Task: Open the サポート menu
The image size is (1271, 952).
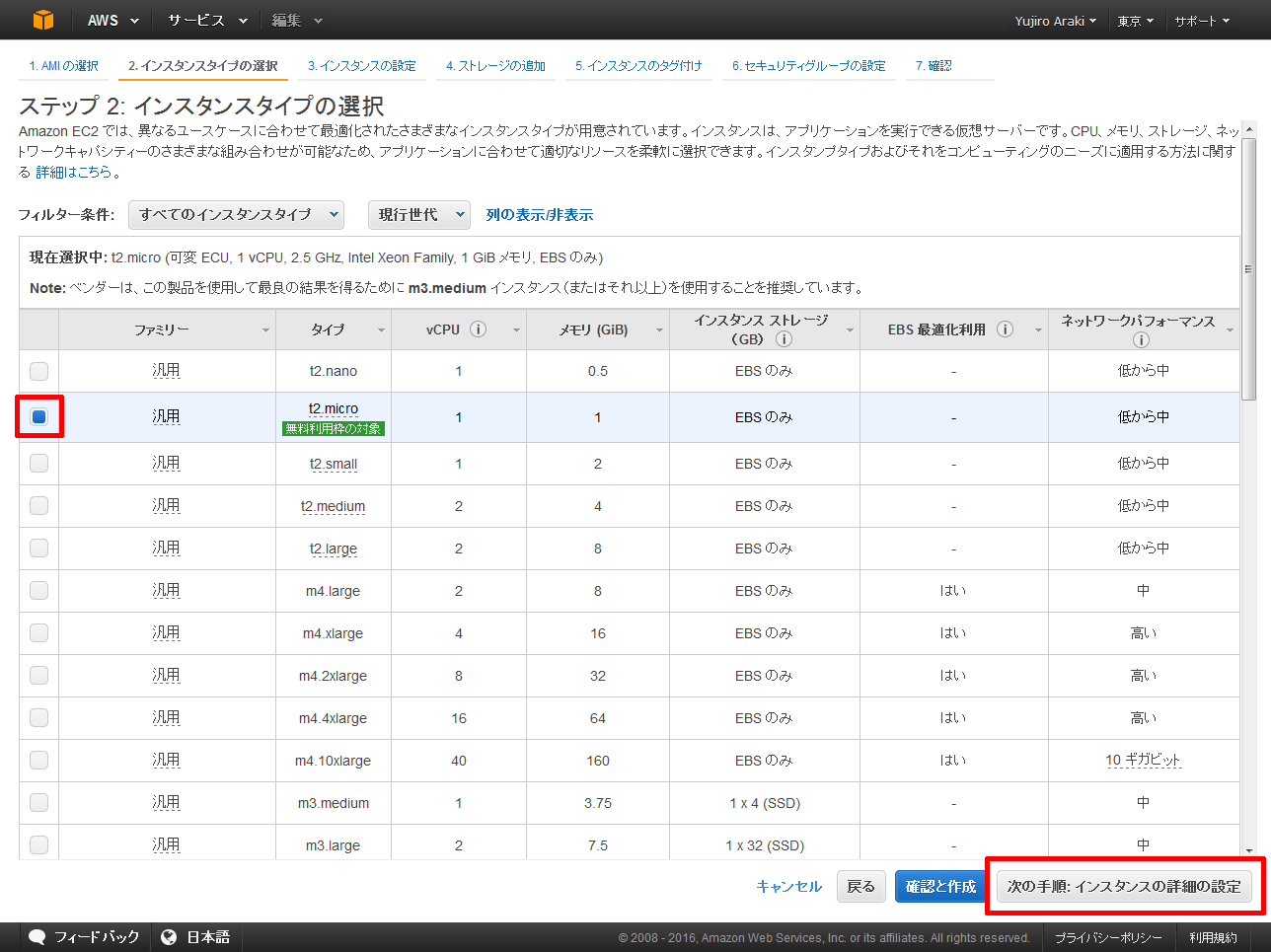Action: [x=1202, y=21]
